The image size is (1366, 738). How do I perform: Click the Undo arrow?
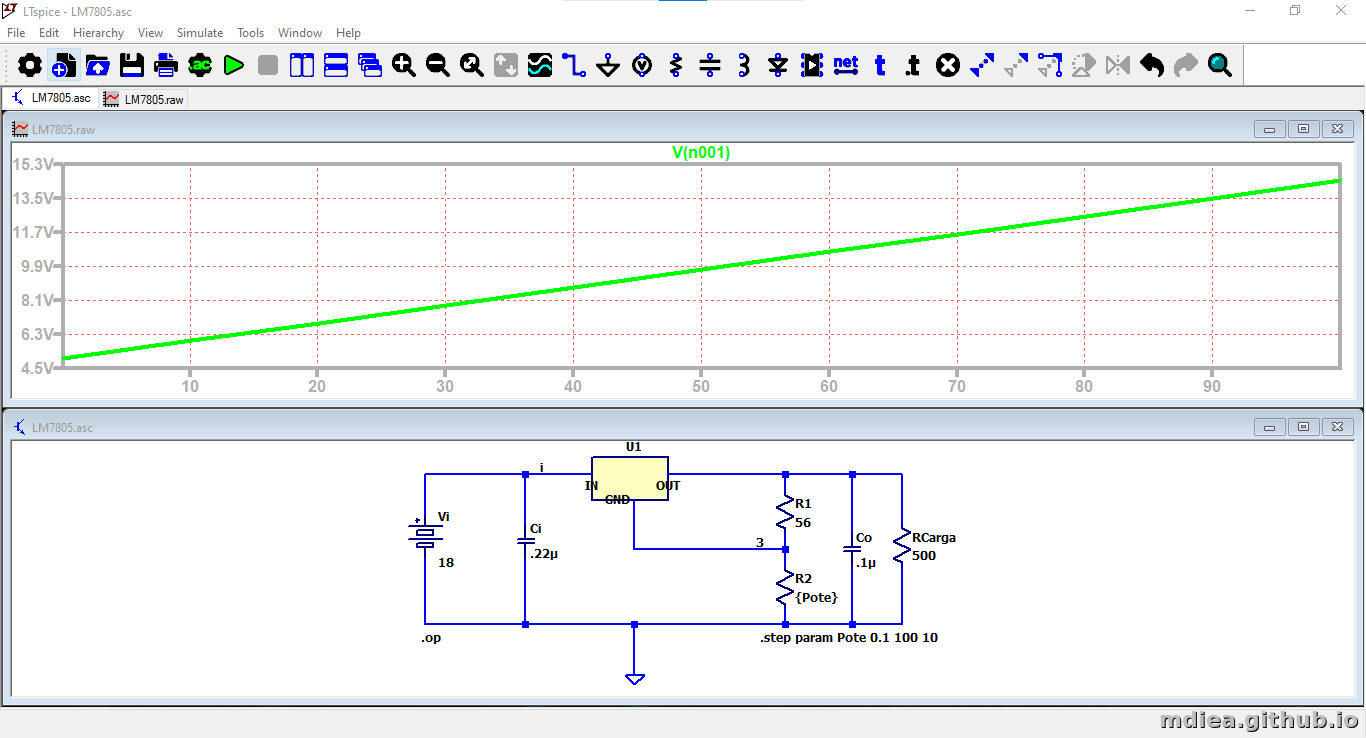coord(1152,66)
